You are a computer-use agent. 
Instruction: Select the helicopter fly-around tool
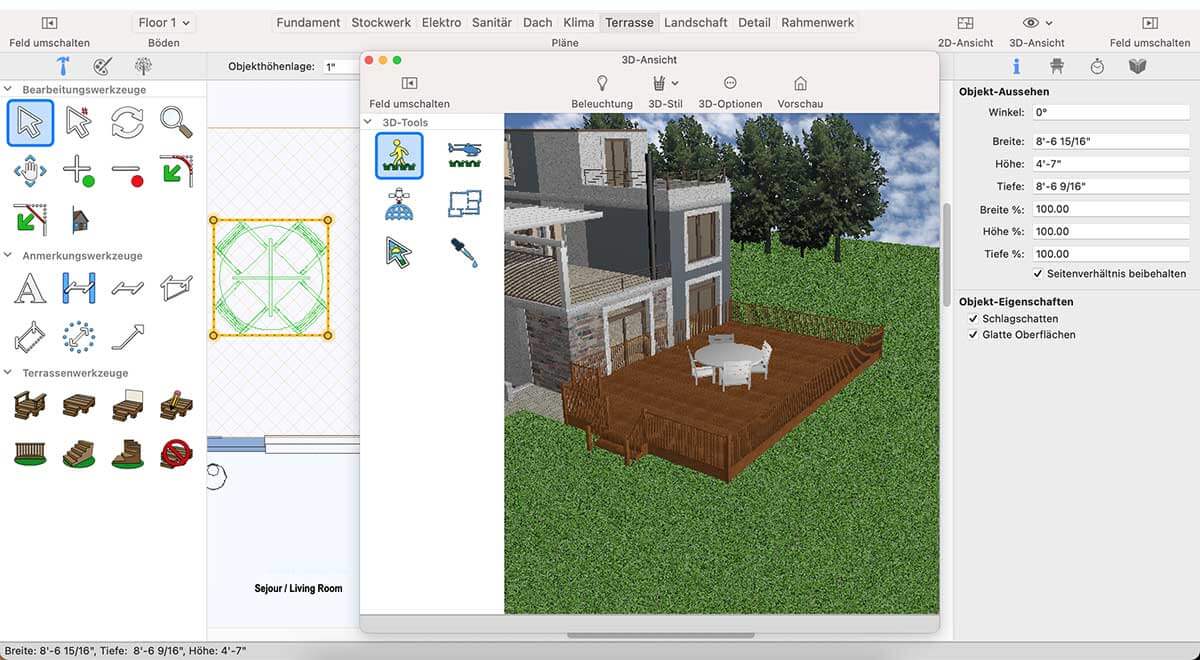coord(464,154)
